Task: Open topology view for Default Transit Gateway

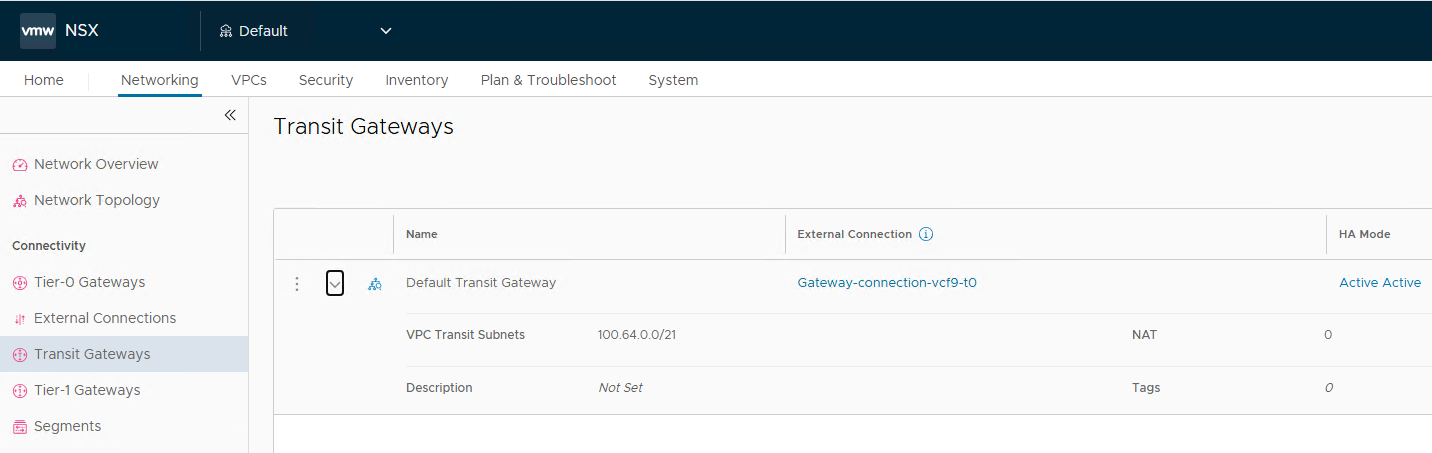Action: tap(375, 284)
